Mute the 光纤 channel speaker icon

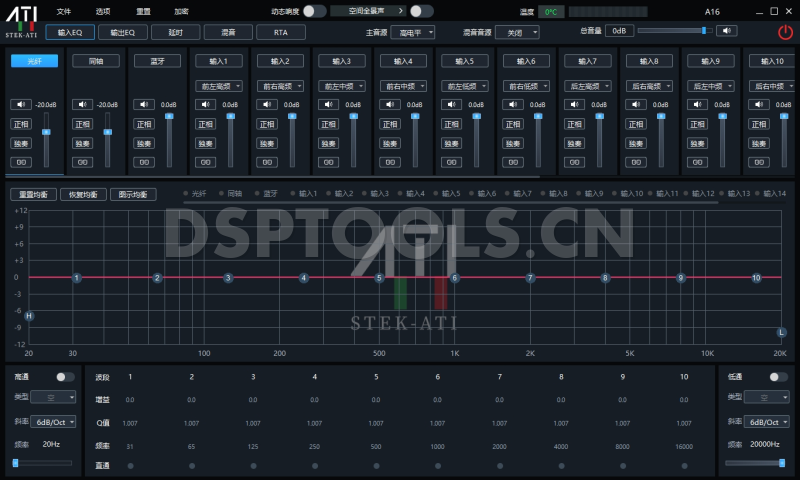click(21, 105)
